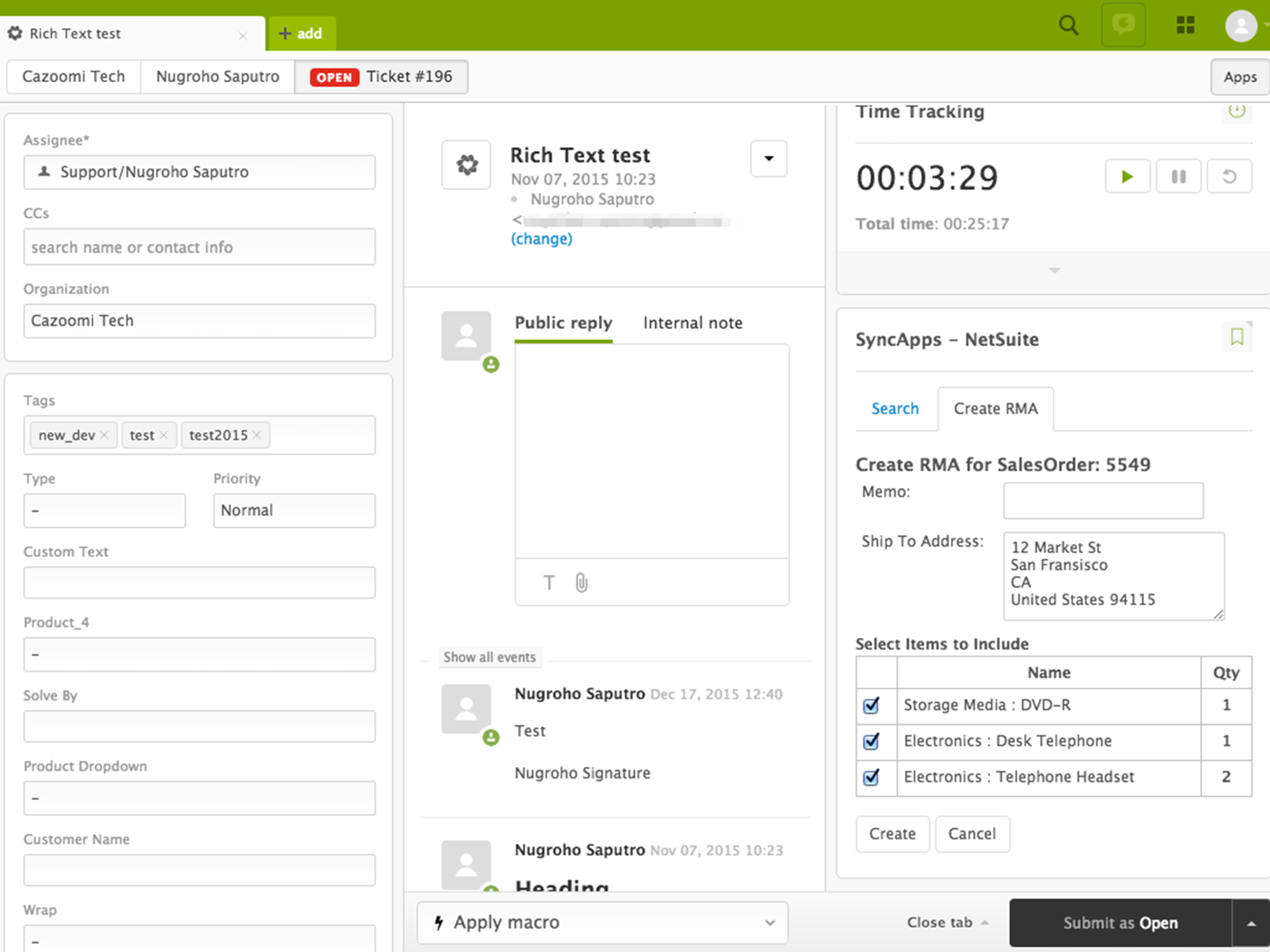Click the Create button for the RMA
The width and height of the screenshot is (1270, 952).
click(892, 834)
